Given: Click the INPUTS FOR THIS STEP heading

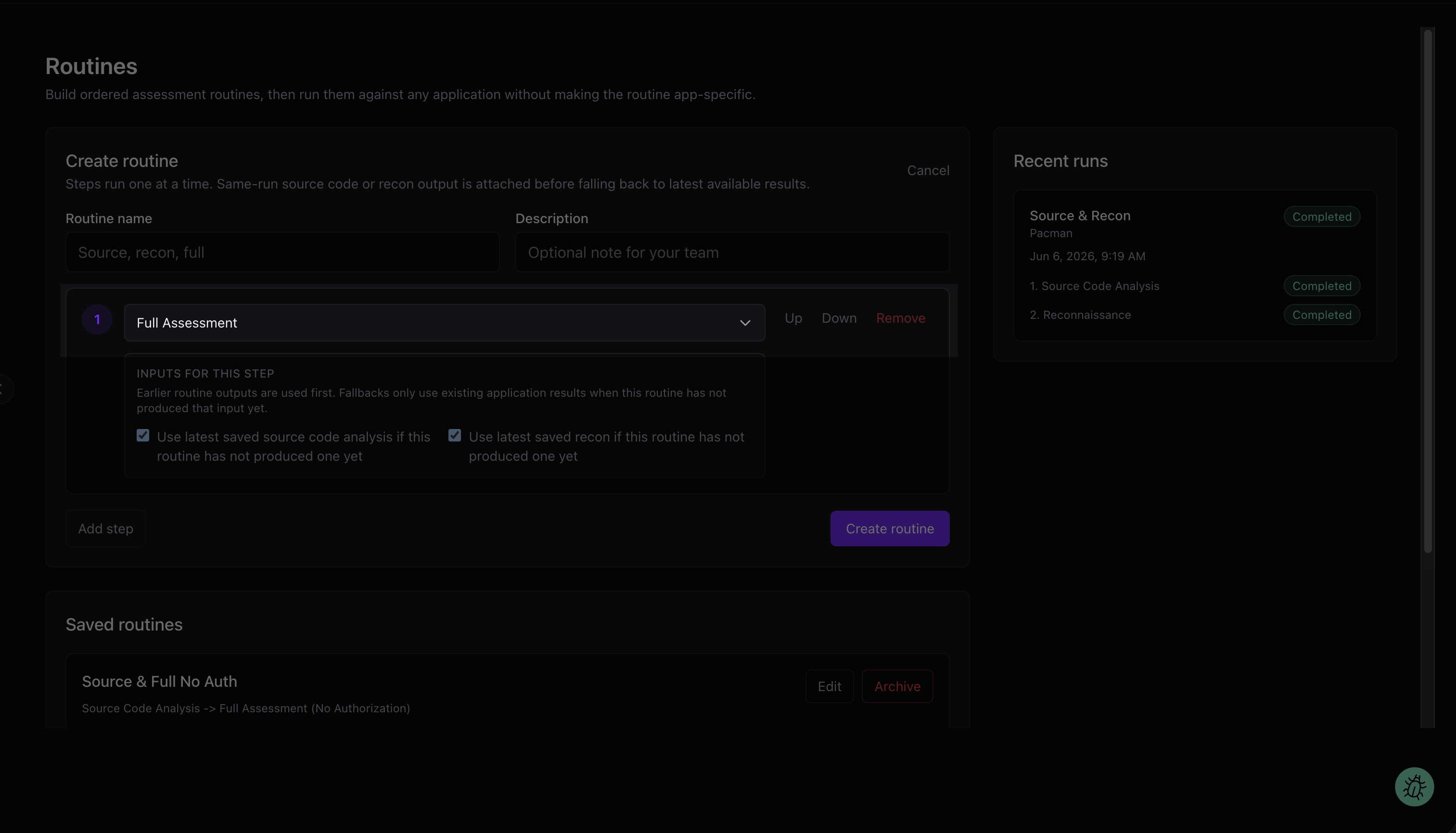Looking at the screenshot, I should pos(205,374).
